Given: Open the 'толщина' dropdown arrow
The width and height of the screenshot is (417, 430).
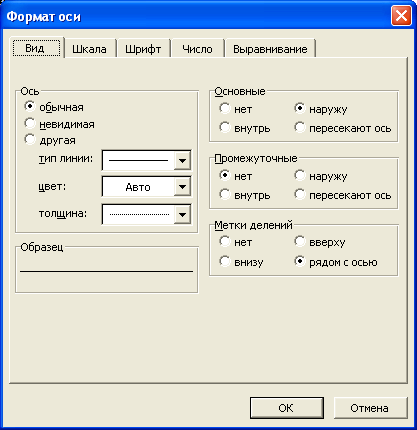Looking at the screenshot, I should 182,214.
